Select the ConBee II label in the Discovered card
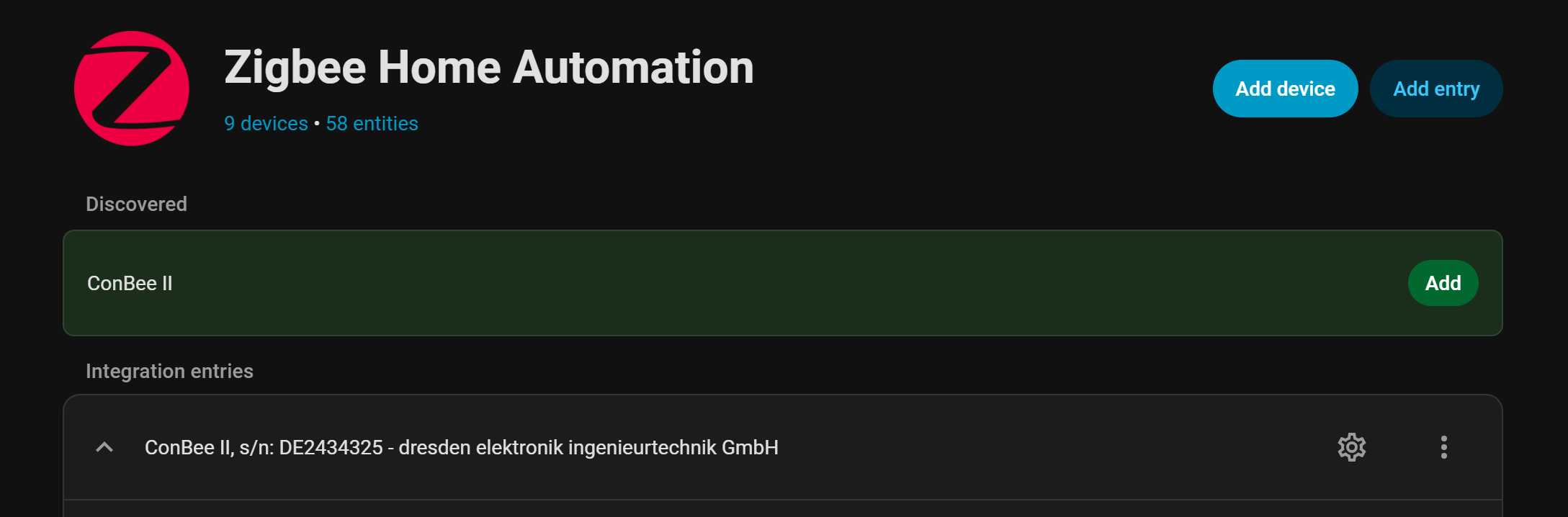The width and height of the screenshot is (1568, 517). (x=130, y=284)
